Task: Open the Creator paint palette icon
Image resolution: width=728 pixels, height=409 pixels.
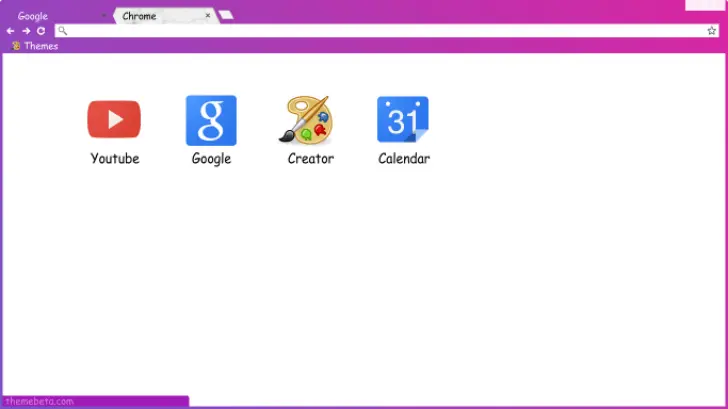Action: click(309, 120)
